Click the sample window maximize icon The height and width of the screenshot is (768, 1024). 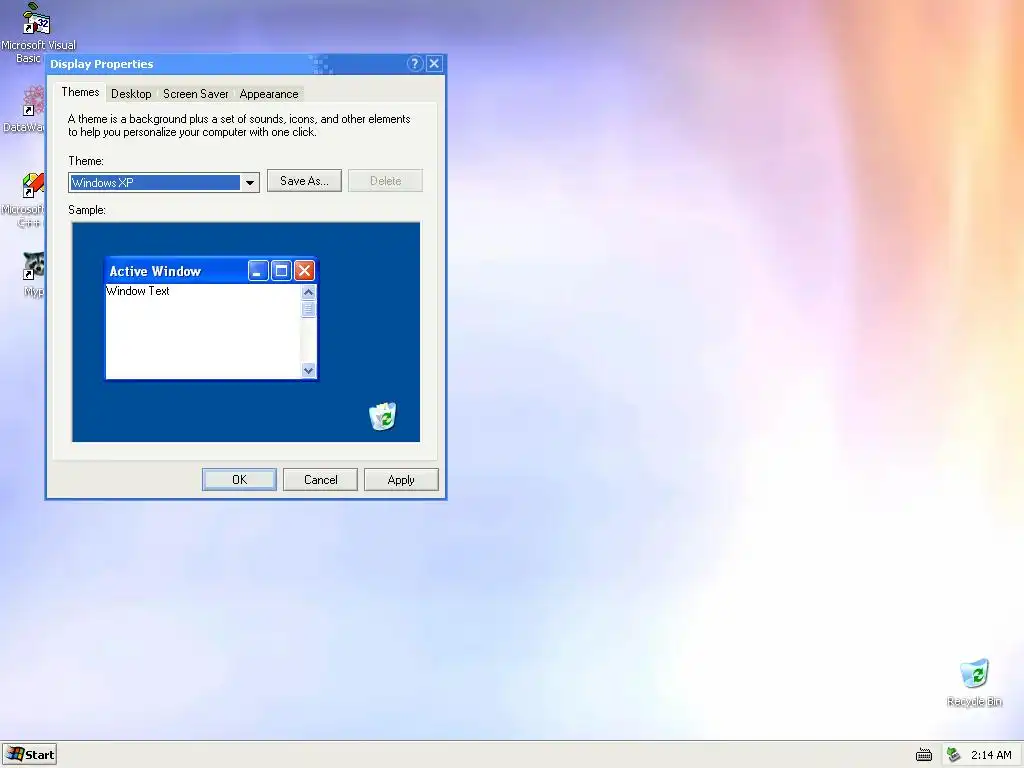(x=281, y=270)
